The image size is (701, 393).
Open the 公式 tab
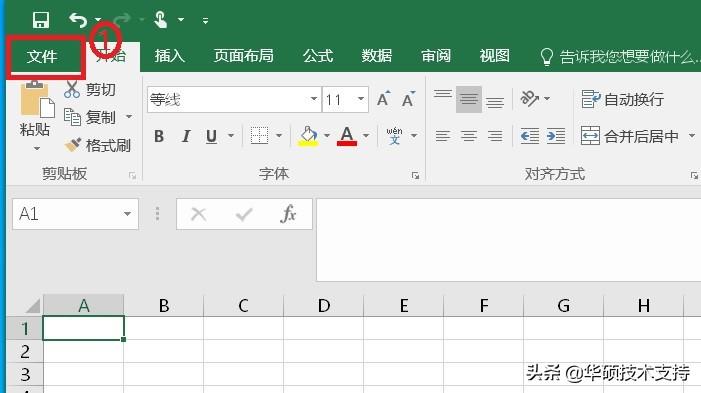[318, 56]
